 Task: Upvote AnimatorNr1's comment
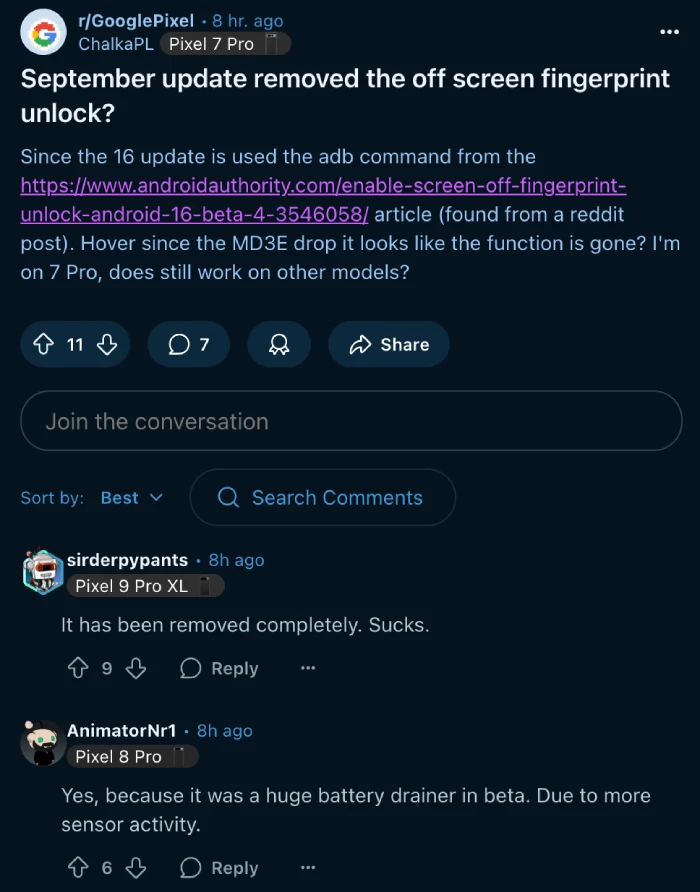tap(78, 868)
